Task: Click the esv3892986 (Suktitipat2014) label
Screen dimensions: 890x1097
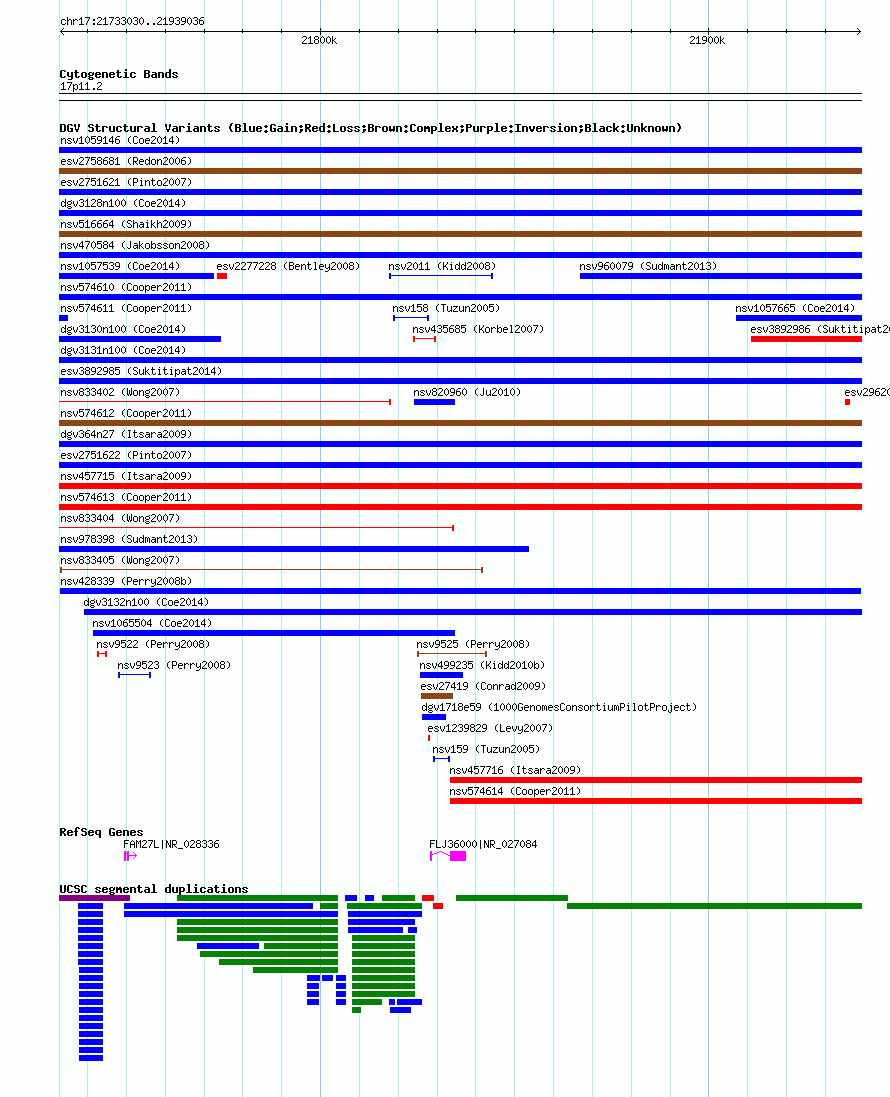Action: pos(819,330)
